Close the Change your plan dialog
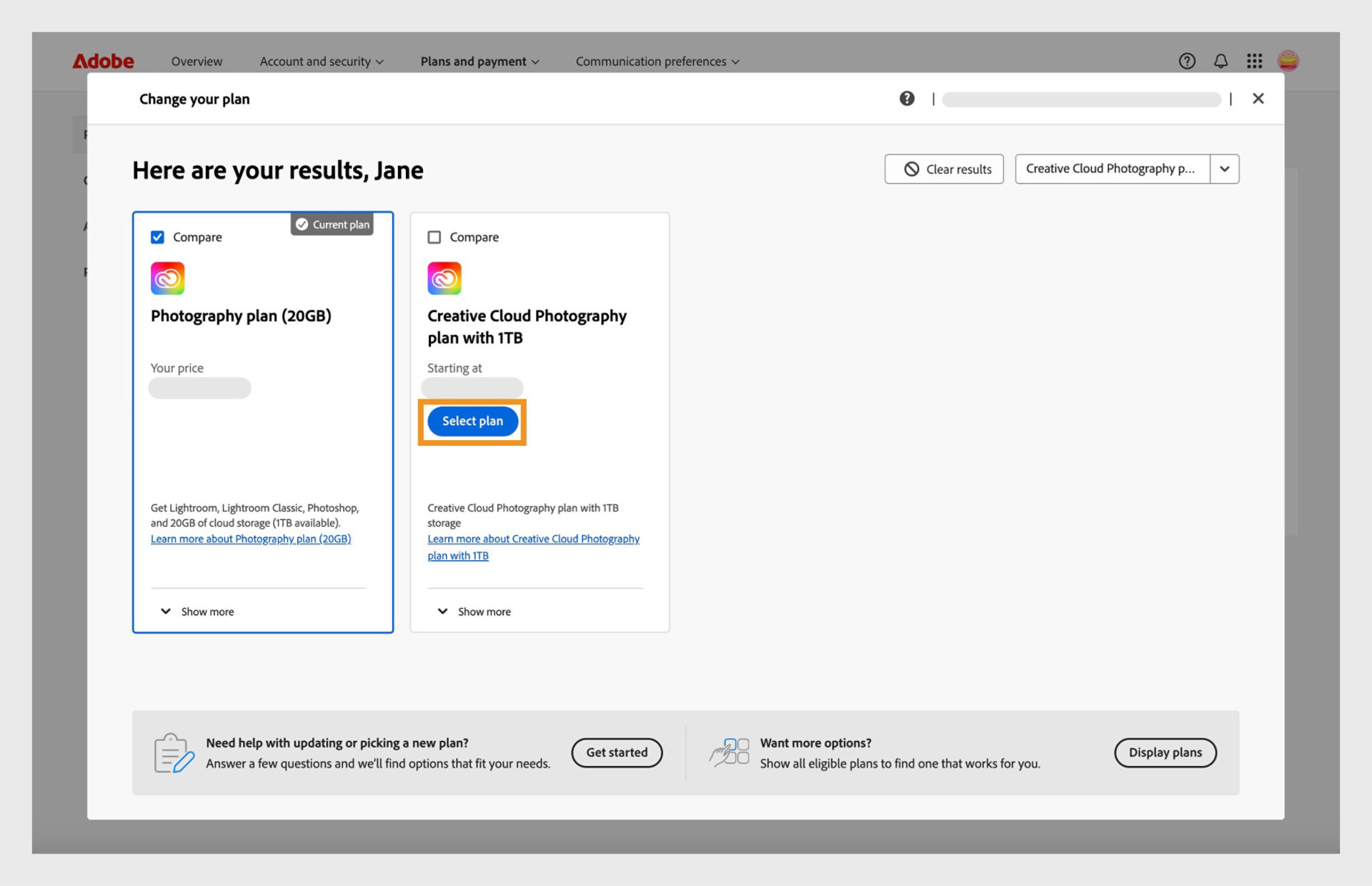The image size is (1372, 886). [1258, 99]
